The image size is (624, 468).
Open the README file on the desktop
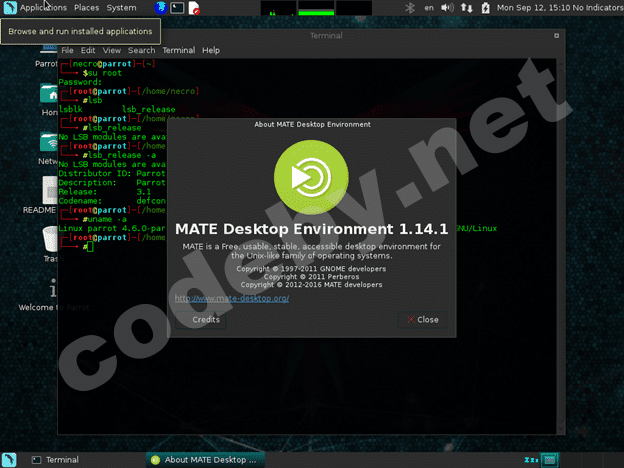click(49, 191)
